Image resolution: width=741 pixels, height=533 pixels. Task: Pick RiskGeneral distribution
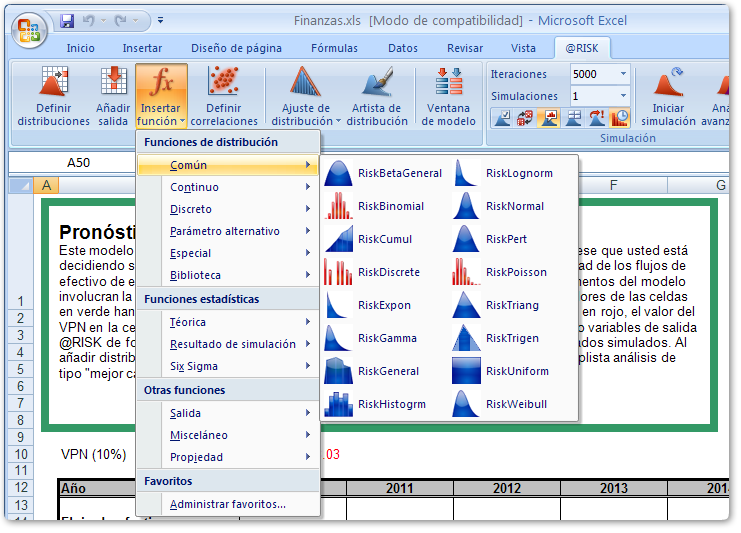click(384, 371)
